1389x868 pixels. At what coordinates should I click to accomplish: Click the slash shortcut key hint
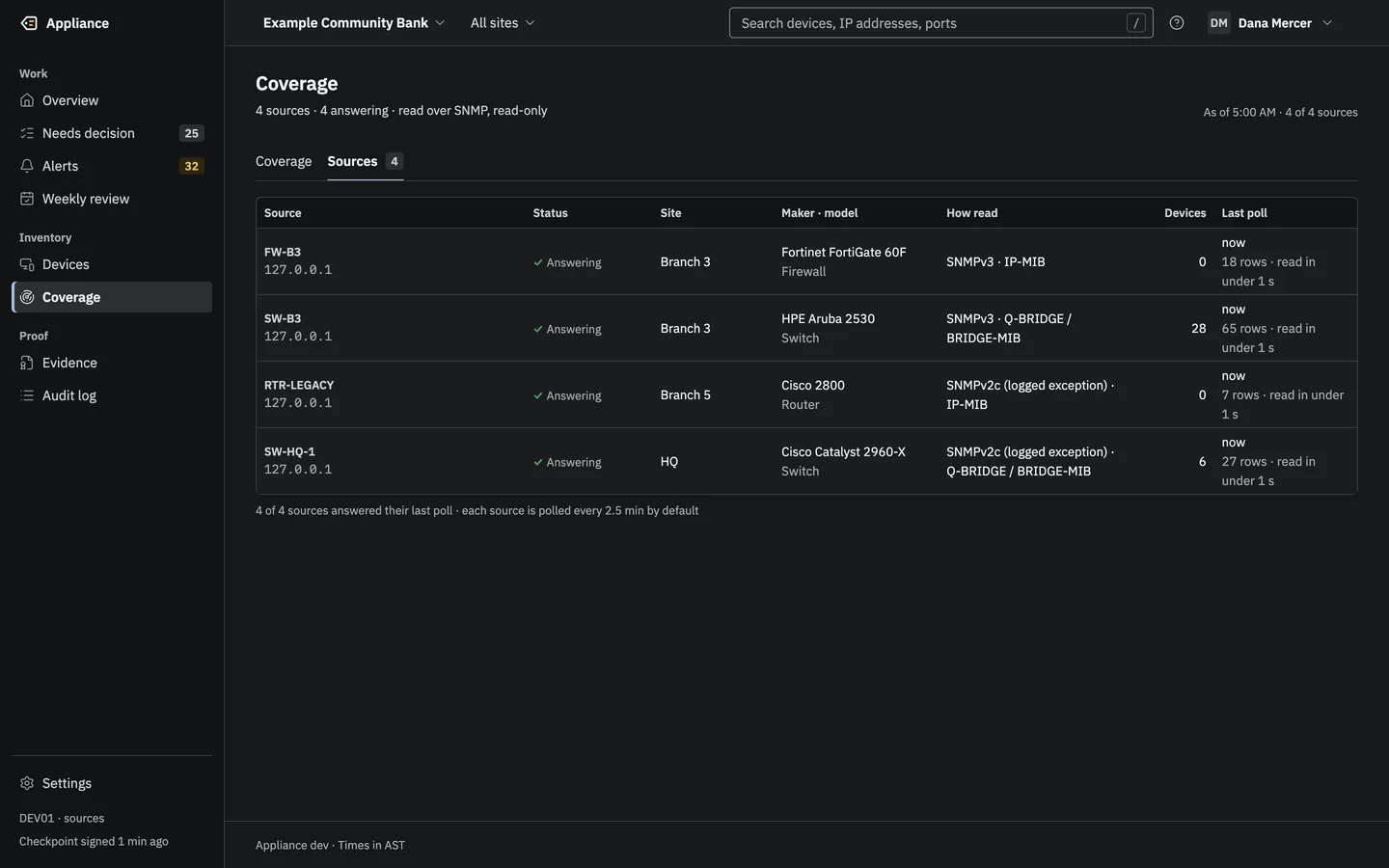[x=1136, y=23]
